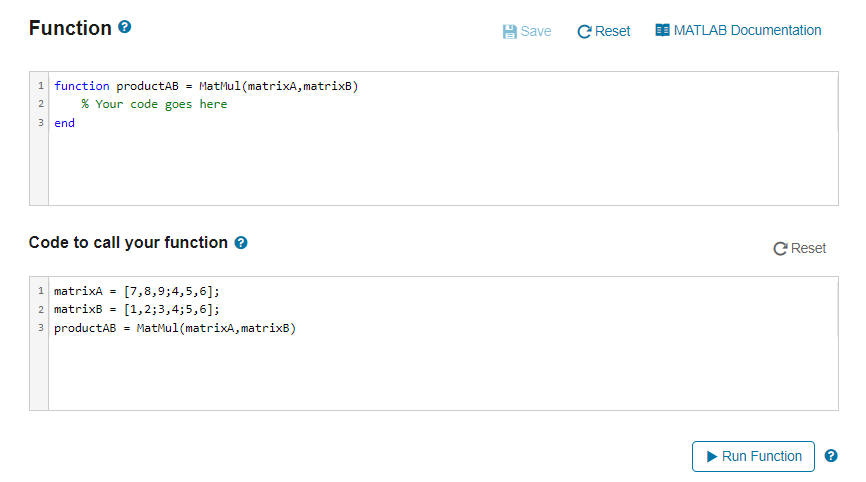Click empty area of the function code editor
This screenshot has height=482, width=866.
443,168
